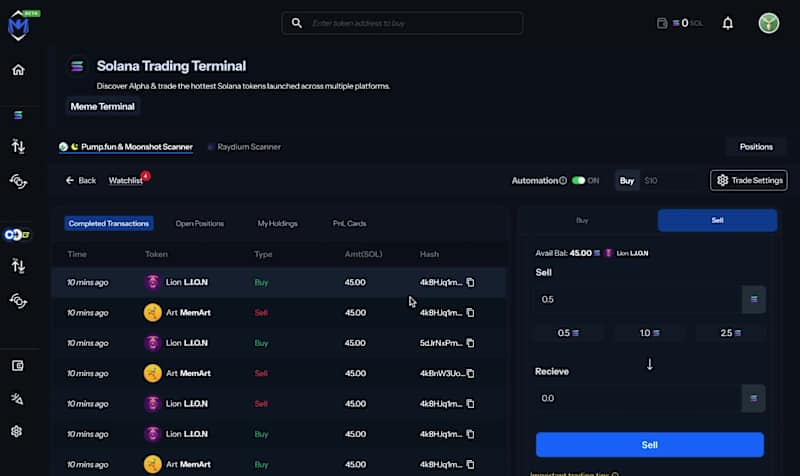Screen dimensions: 800x476
Task: Copy the 5dJrNxPm transaction hash
Action: pos(471,343)
